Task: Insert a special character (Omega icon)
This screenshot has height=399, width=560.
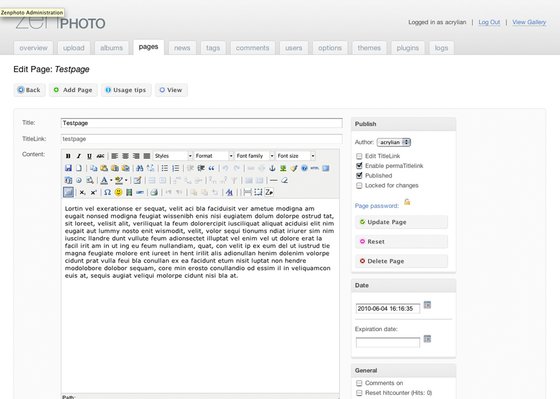Action: point(107,192)
